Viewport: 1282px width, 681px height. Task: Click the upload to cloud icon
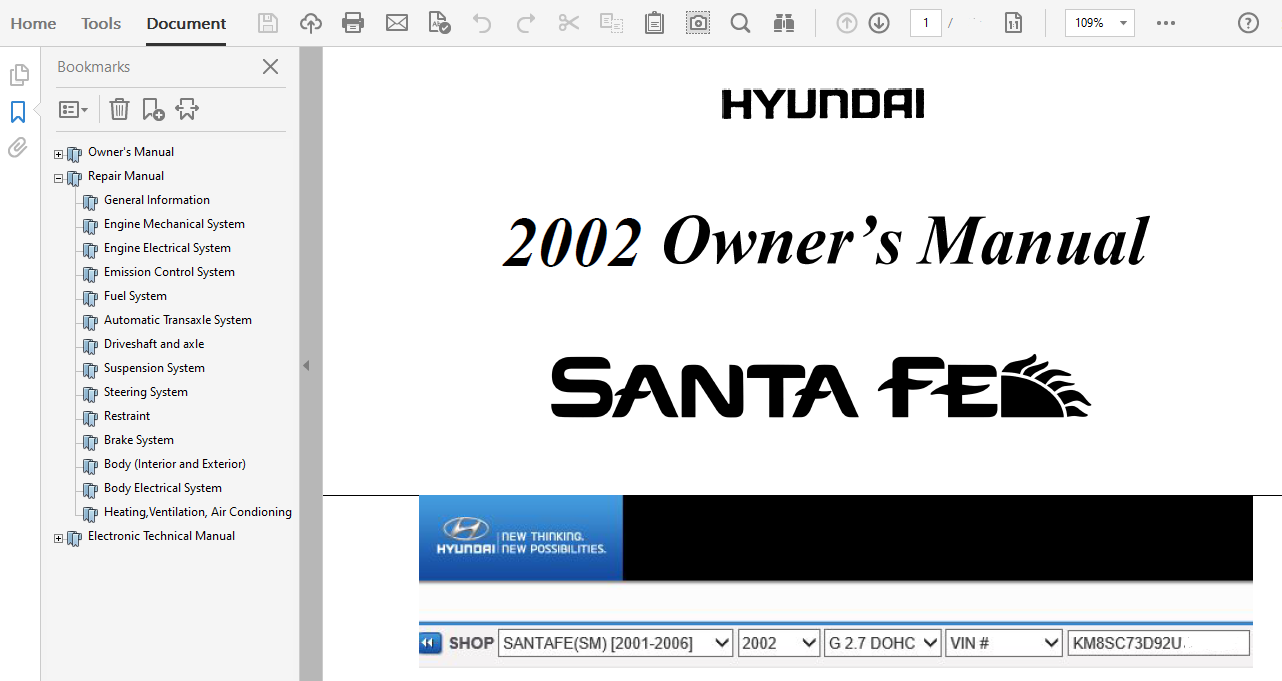(x=311, y=23)
